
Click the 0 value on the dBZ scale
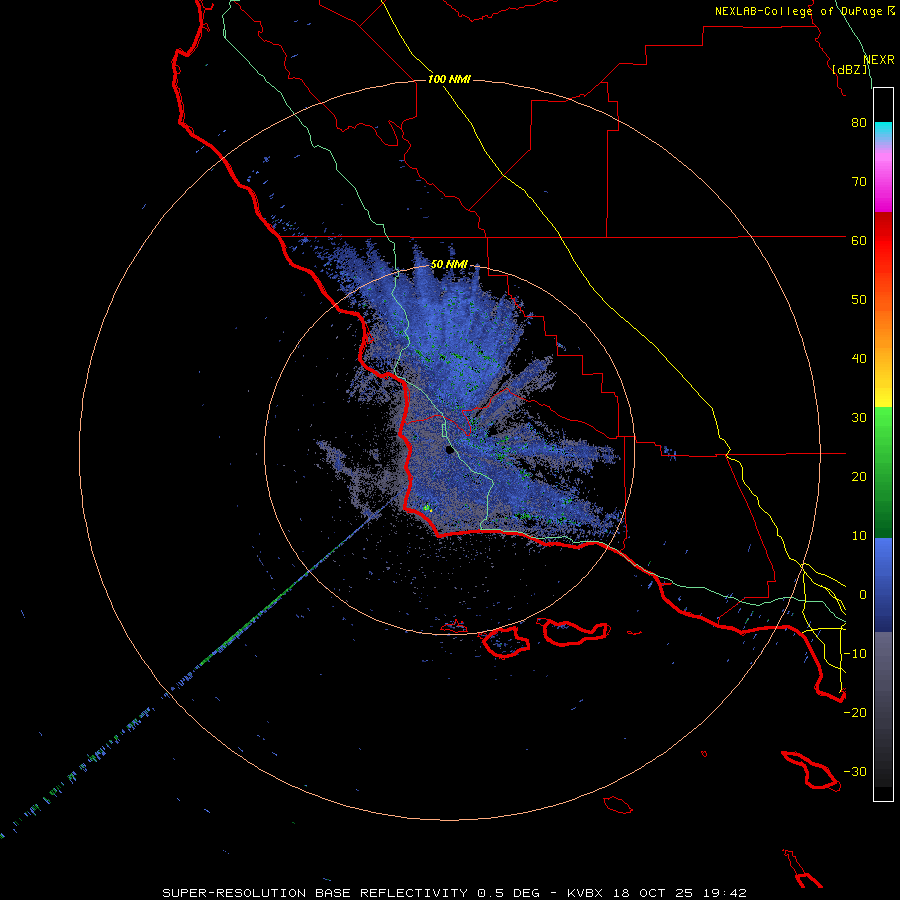point(862,595)
